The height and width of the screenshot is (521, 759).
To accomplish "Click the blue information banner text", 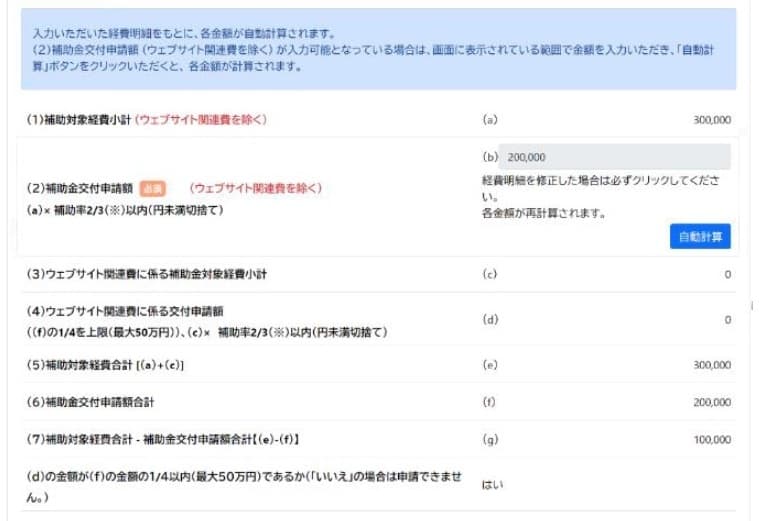I will (373, 50).
